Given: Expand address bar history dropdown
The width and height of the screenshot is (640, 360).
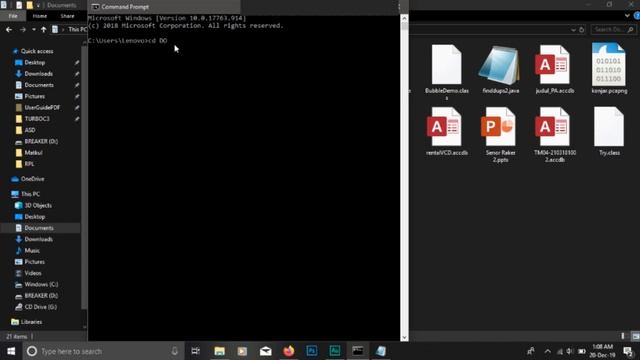Looking at the screenshot, I should click(573, 30).
